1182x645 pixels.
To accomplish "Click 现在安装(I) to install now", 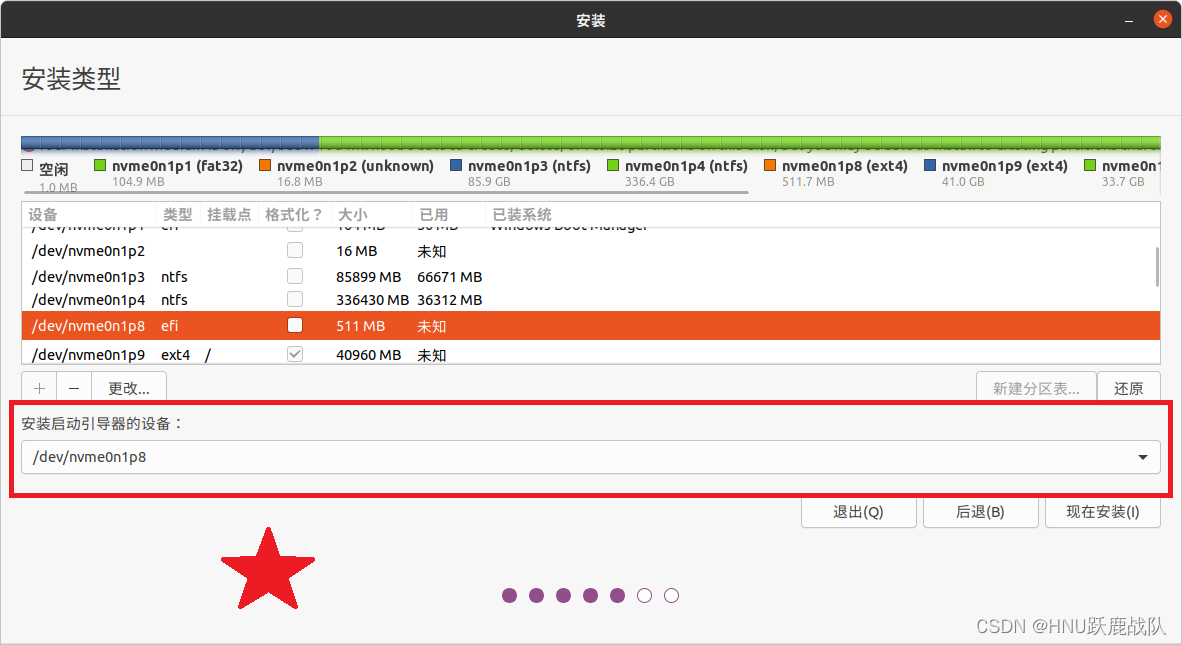I will coord(1102,512).
